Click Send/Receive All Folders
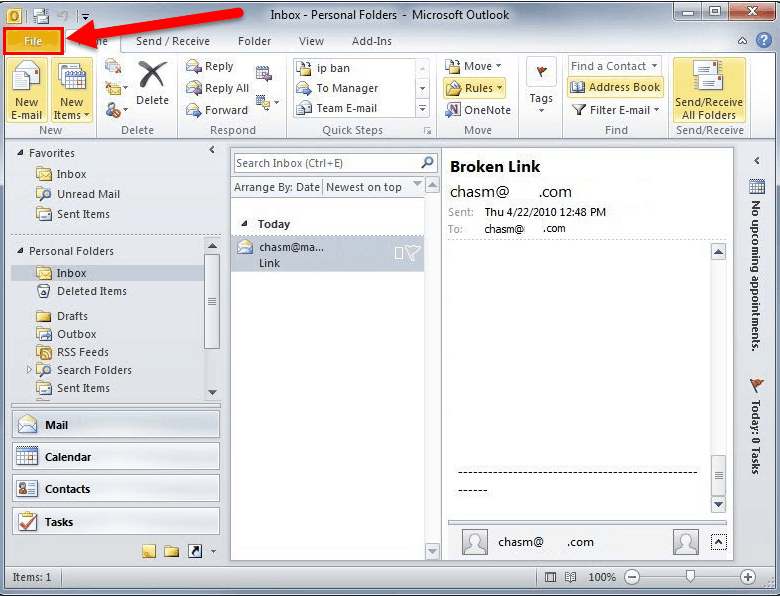This screenshot has width=780, height=597. point(709,90)
